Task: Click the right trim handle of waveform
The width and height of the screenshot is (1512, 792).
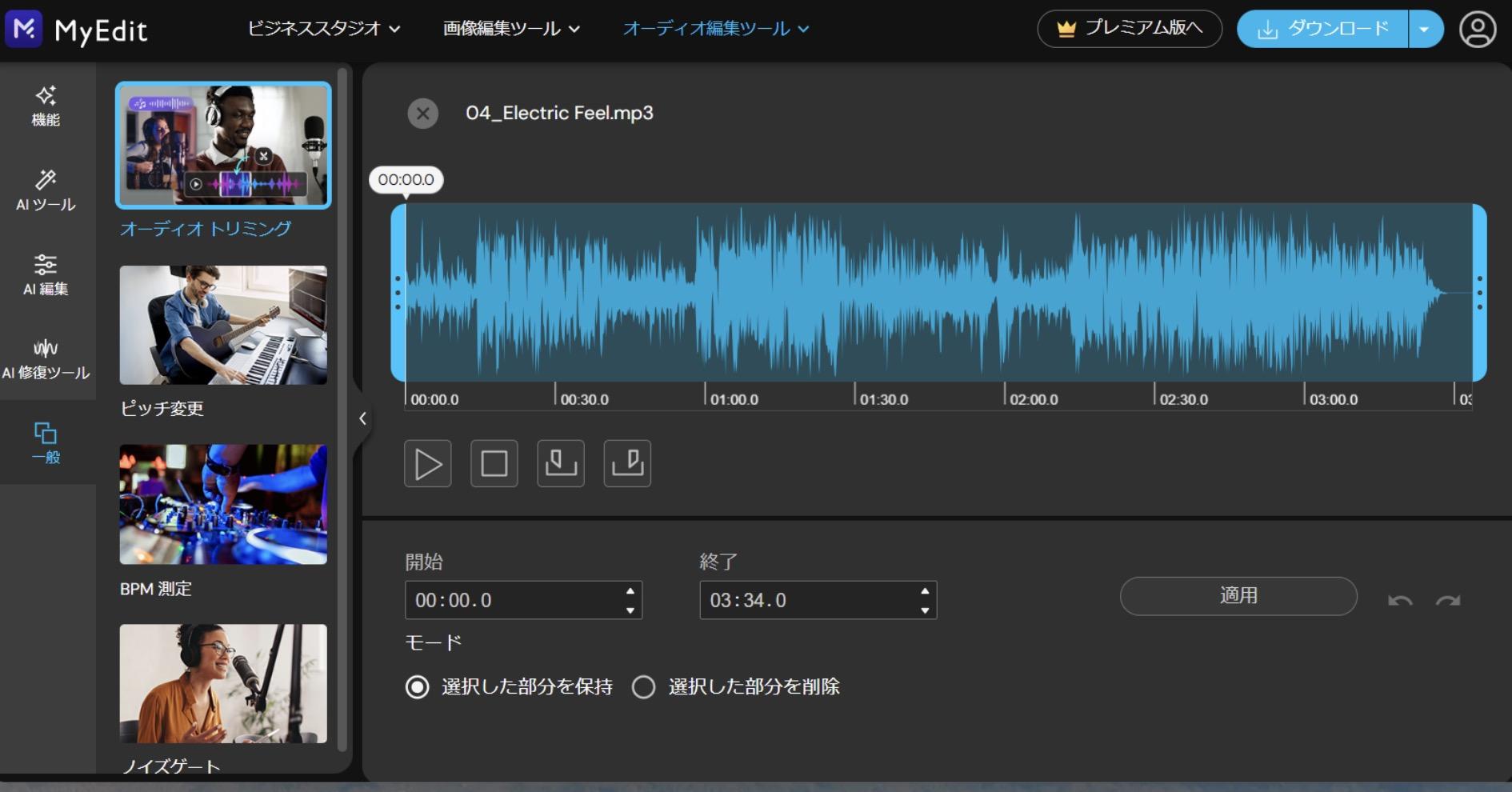Action: (x=1479, y=293)
